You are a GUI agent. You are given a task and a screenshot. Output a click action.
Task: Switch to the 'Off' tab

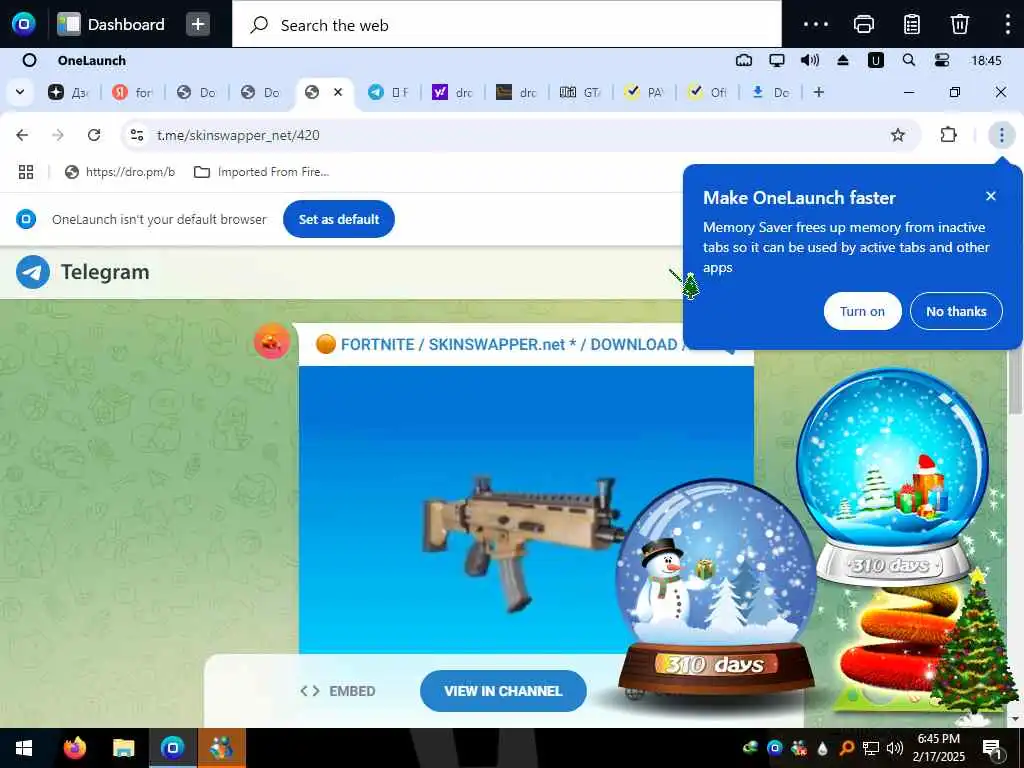tap(708, 93)
